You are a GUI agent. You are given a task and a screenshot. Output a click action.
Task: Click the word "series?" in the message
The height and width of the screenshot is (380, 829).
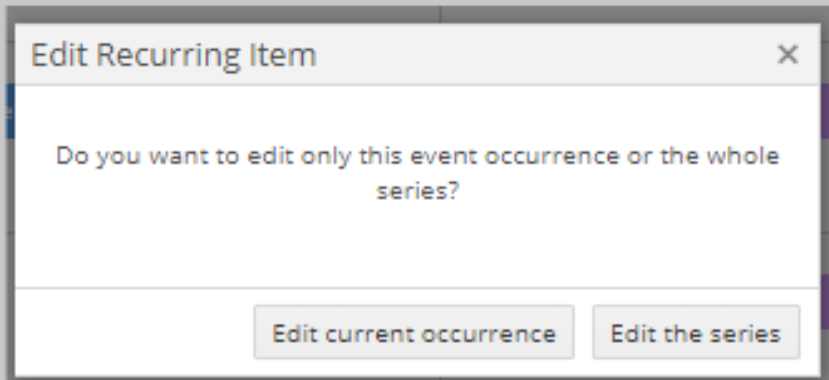(x=417, y=191)
